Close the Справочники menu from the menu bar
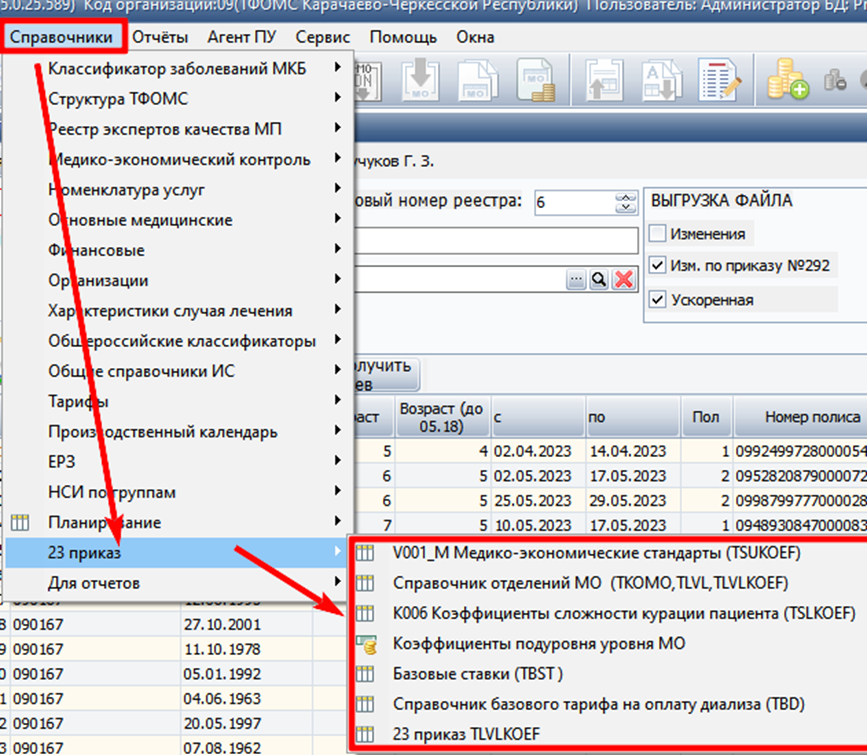Viewport: 867px width, 755px height. coord(61,37)
